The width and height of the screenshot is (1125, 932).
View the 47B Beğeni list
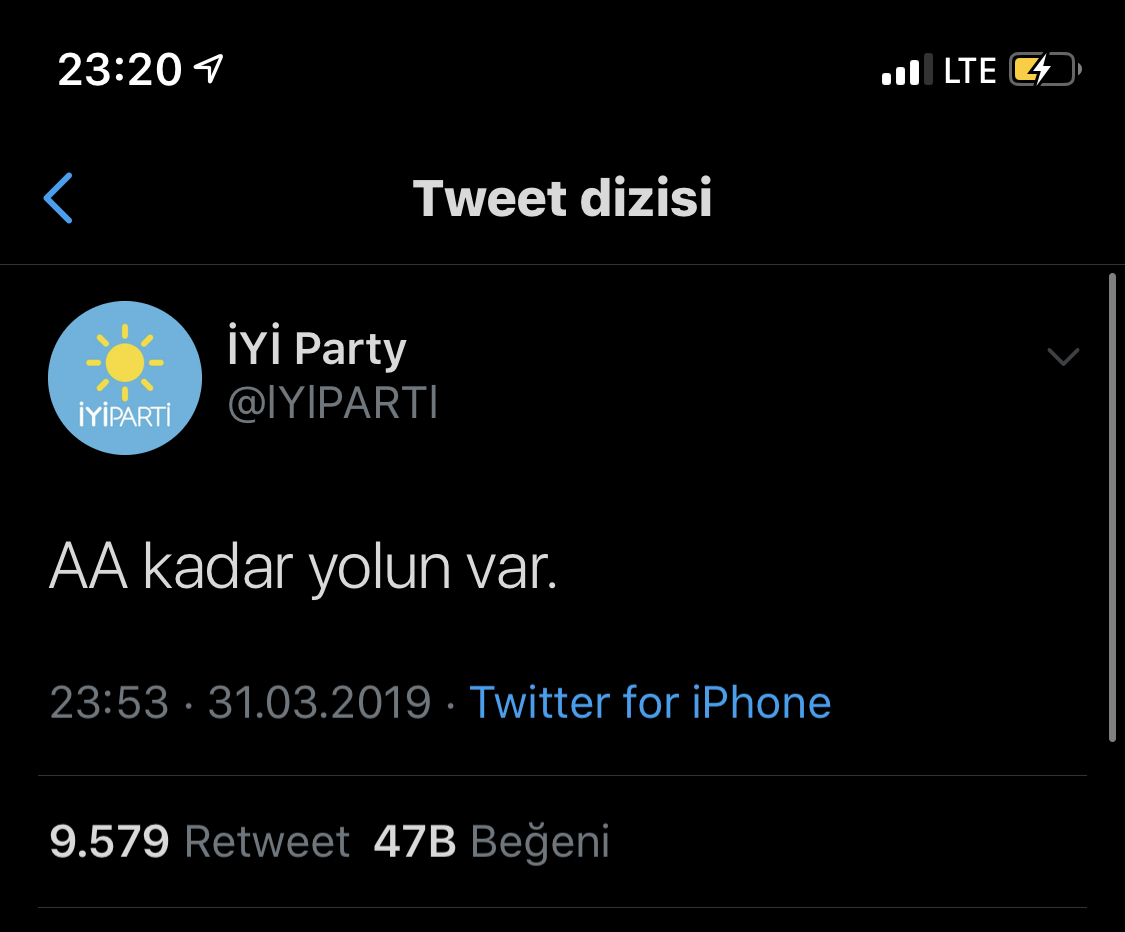coord(491,842)
